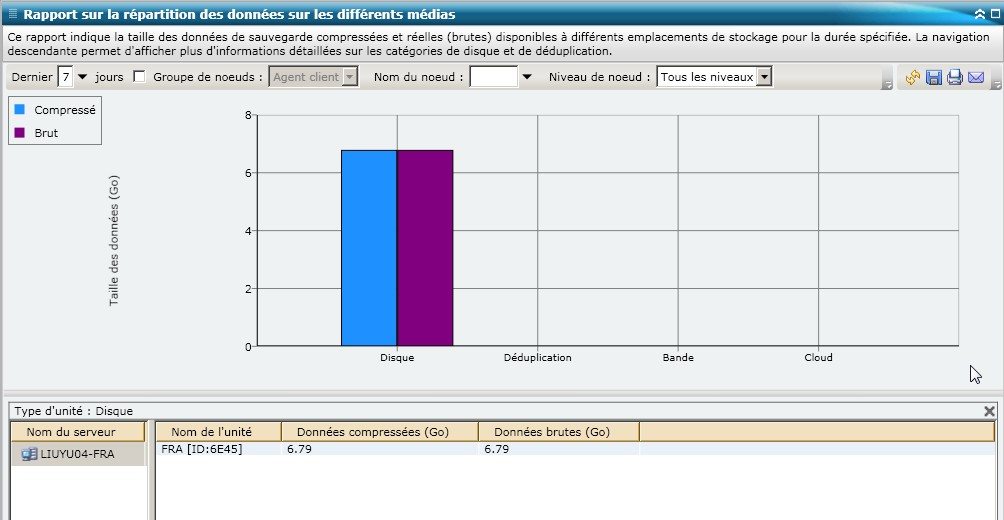This screenshot has width=1004, height=520.
Task: Collapse the report panel with the double chevron
Action: coord(980,13)
